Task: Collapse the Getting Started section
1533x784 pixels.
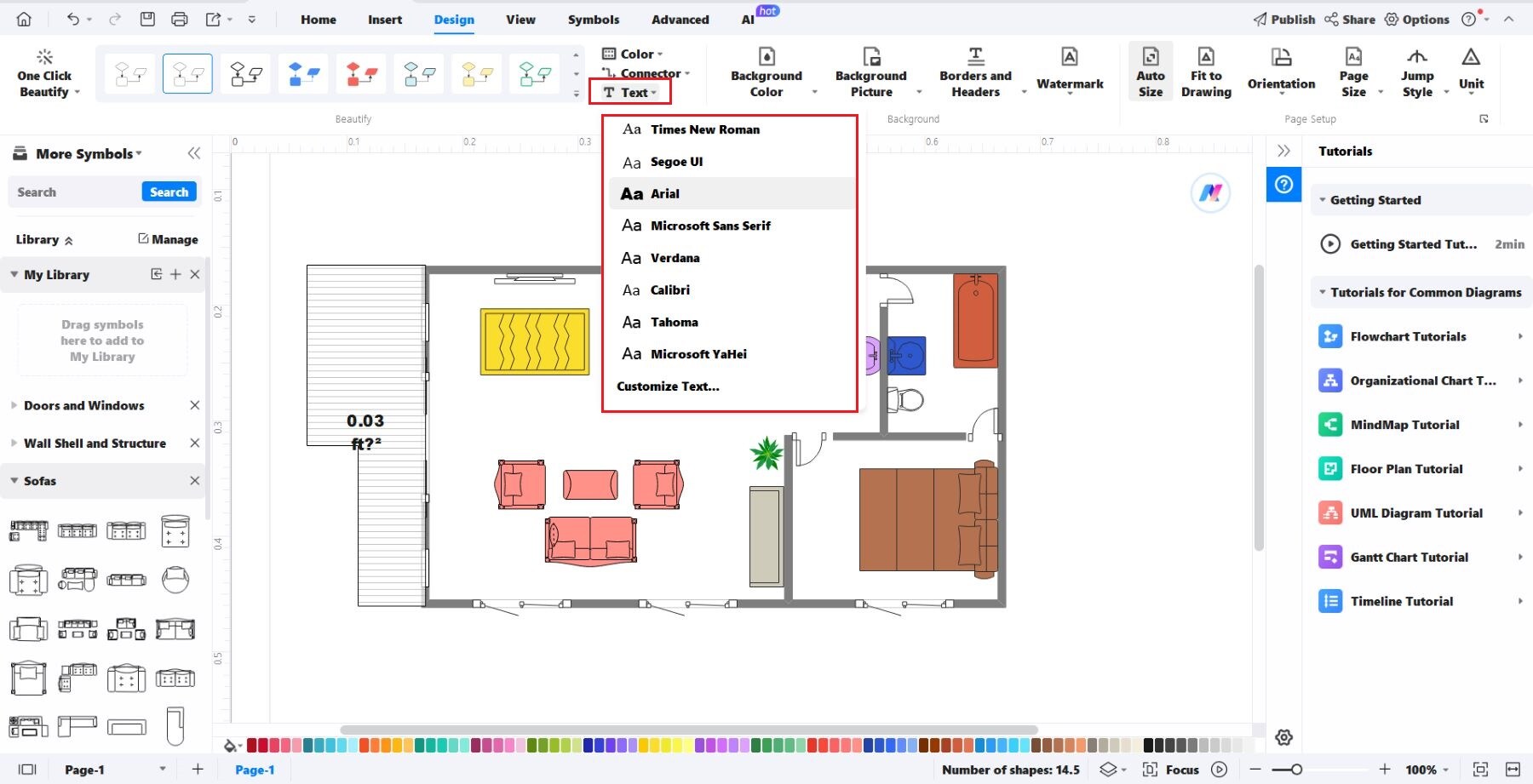Action: click(1323, 200)
